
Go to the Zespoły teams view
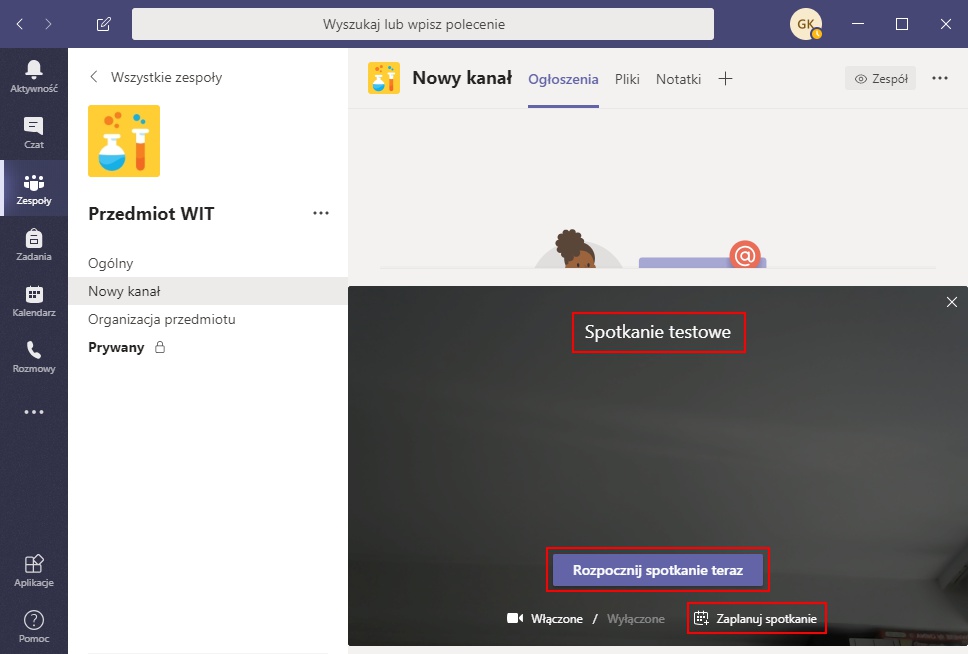pyautogui.click(x=34, y=188)
